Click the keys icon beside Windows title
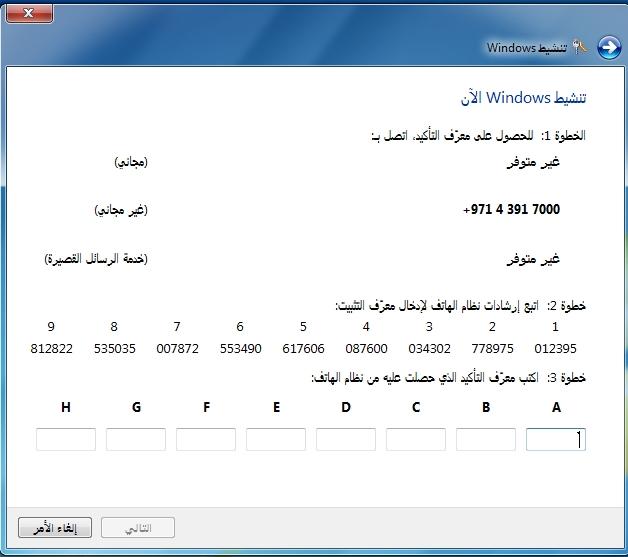Image resolution: width=628 pixels, height=557 pixels. pyautogui.click(x=580, y=47)
